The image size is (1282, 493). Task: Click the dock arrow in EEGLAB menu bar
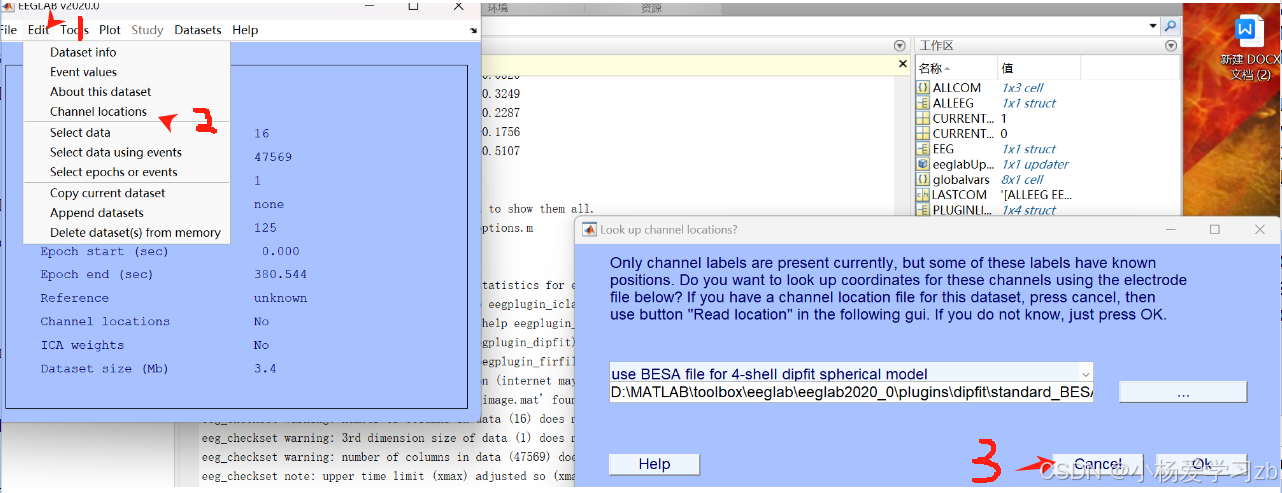(473, 31)
